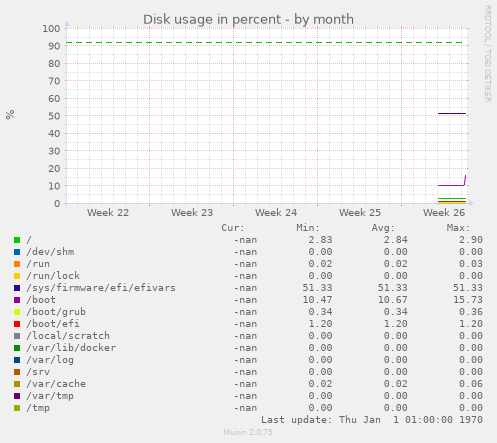Click the Munin 2.0.75 version text
The image size is (497, 443).
click(x=248, y=432)
